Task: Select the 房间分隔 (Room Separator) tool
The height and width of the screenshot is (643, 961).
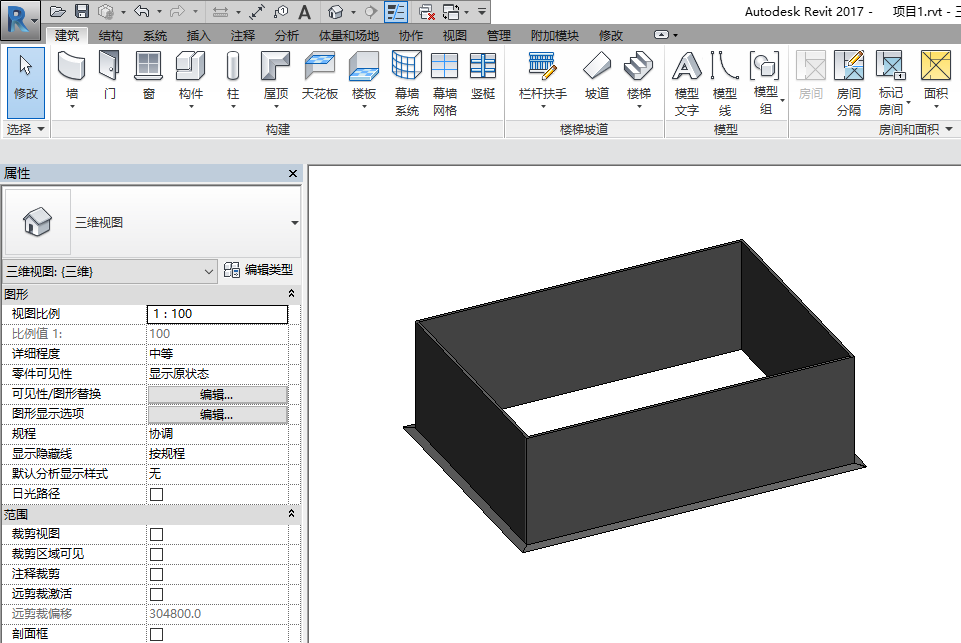Action: [849, 84]
